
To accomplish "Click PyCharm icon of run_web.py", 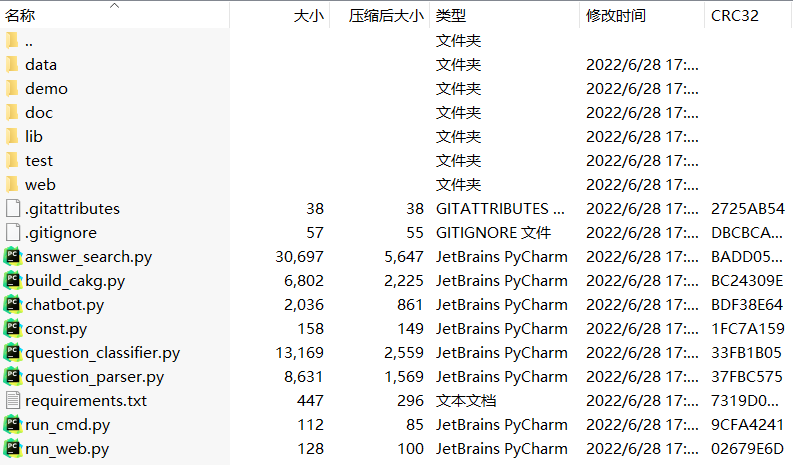I will tap(13, 449).
